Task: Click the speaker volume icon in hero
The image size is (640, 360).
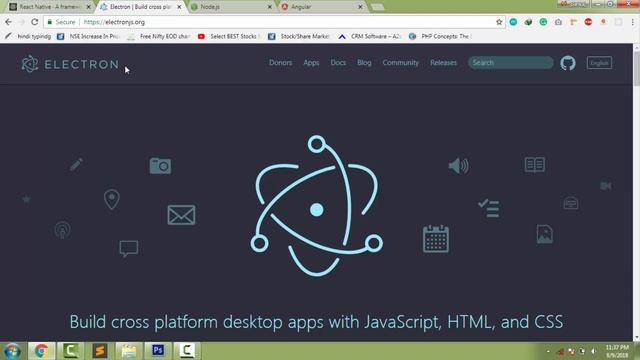Action: (458, 165)
